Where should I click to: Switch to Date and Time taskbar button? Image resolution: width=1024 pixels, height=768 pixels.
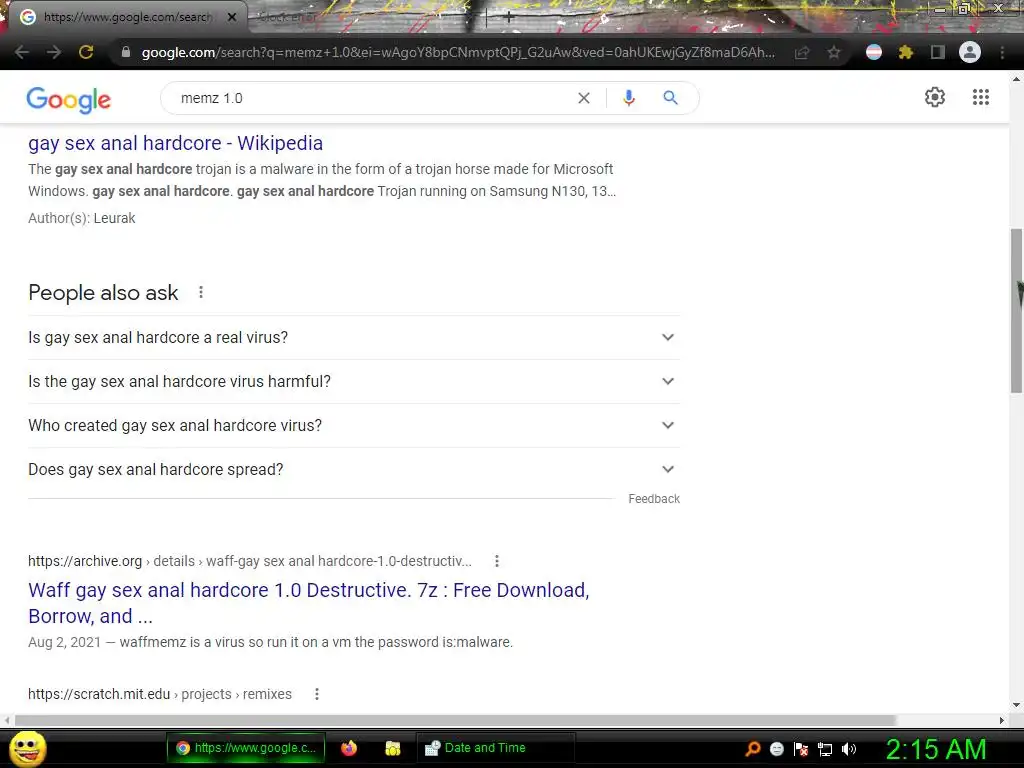[496, 748]
